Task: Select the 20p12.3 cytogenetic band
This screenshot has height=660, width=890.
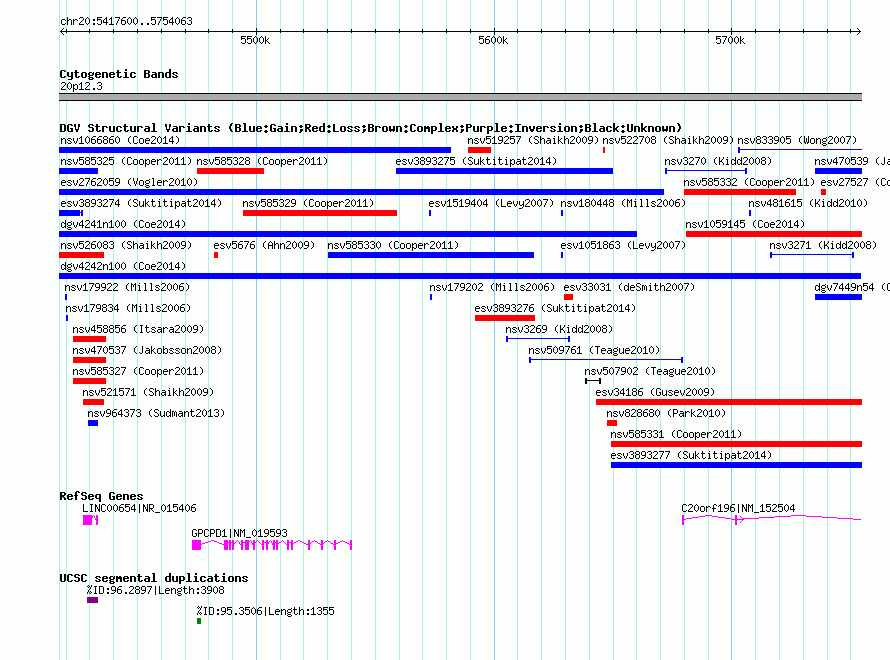Action: coord(460,97)
